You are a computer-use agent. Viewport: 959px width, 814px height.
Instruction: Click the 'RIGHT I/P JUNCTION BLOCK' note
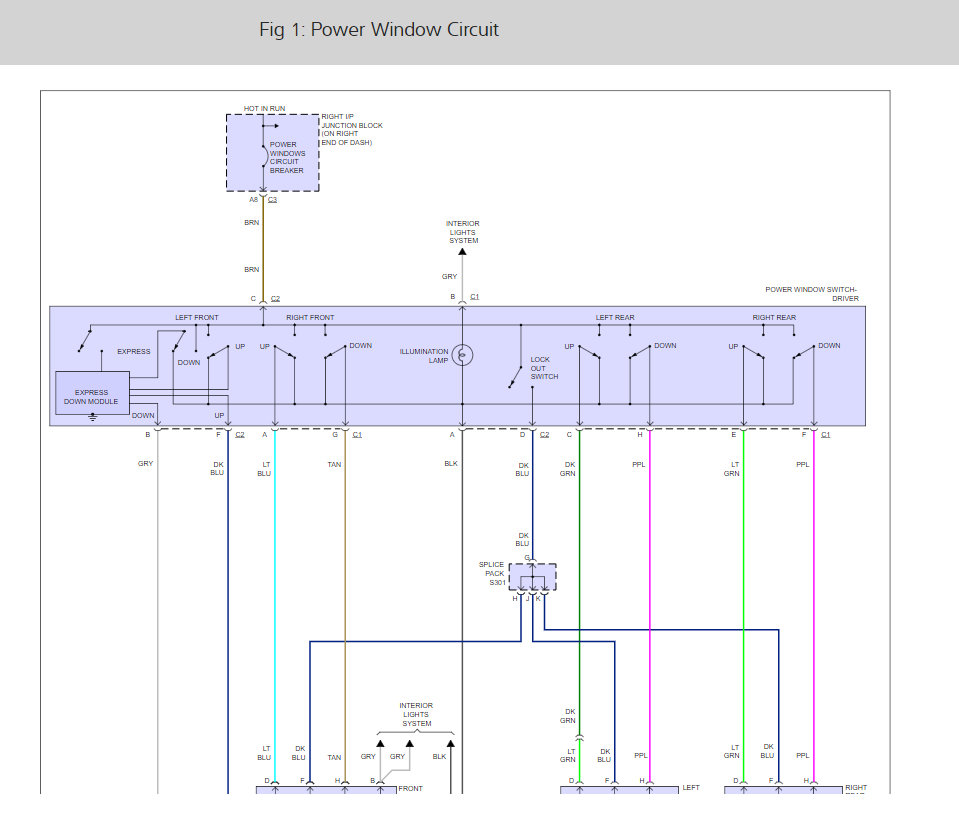(x=352, y=129)
